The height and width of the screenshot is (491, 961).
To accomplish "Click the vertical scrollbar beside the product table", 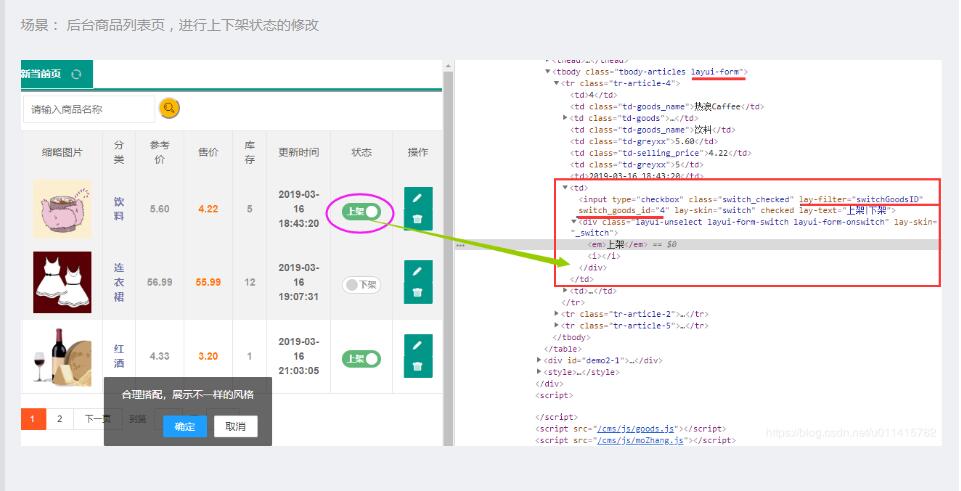I will [x=448, y=253].
